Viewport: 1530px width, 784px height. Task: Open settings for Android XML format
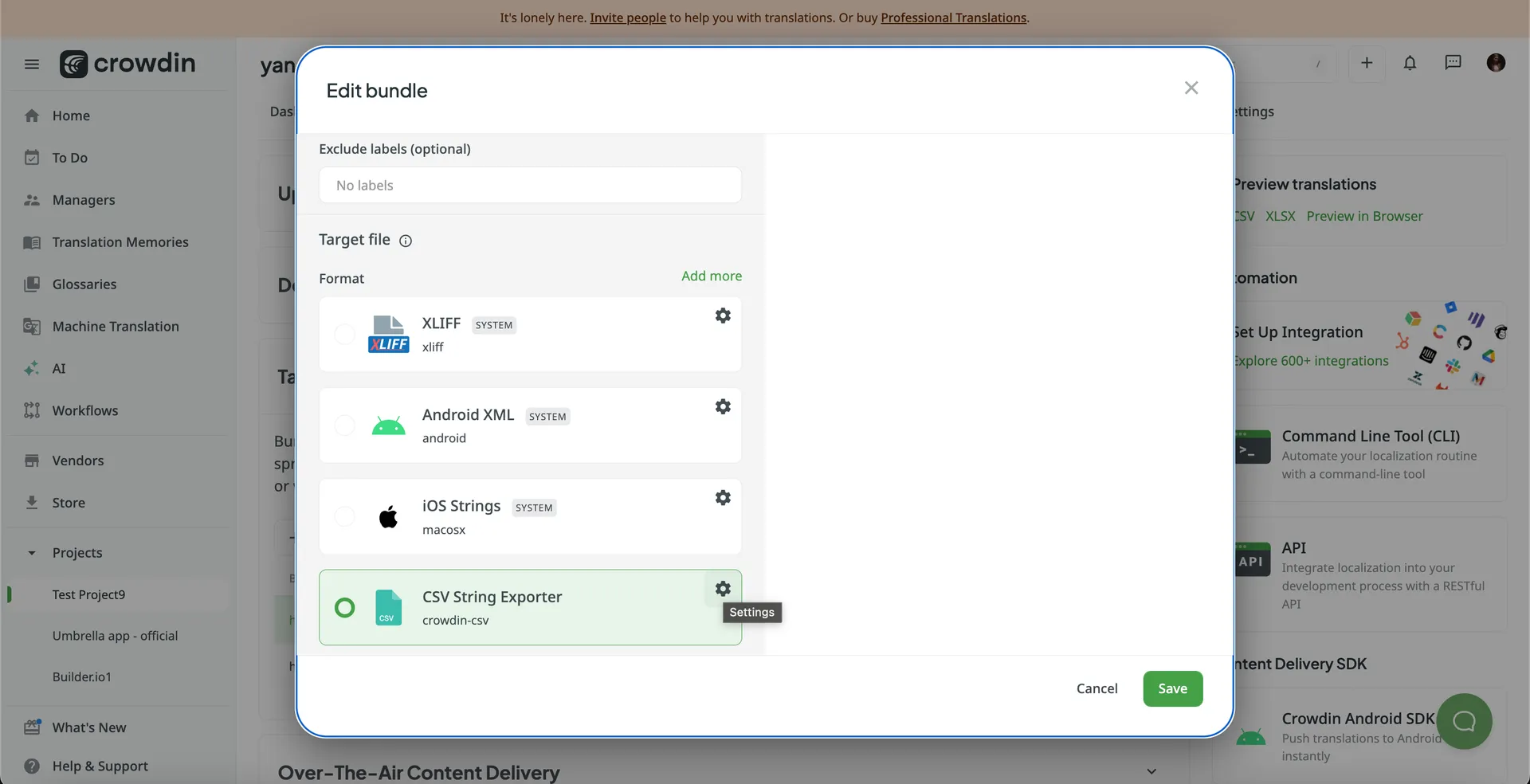[723, 406]
